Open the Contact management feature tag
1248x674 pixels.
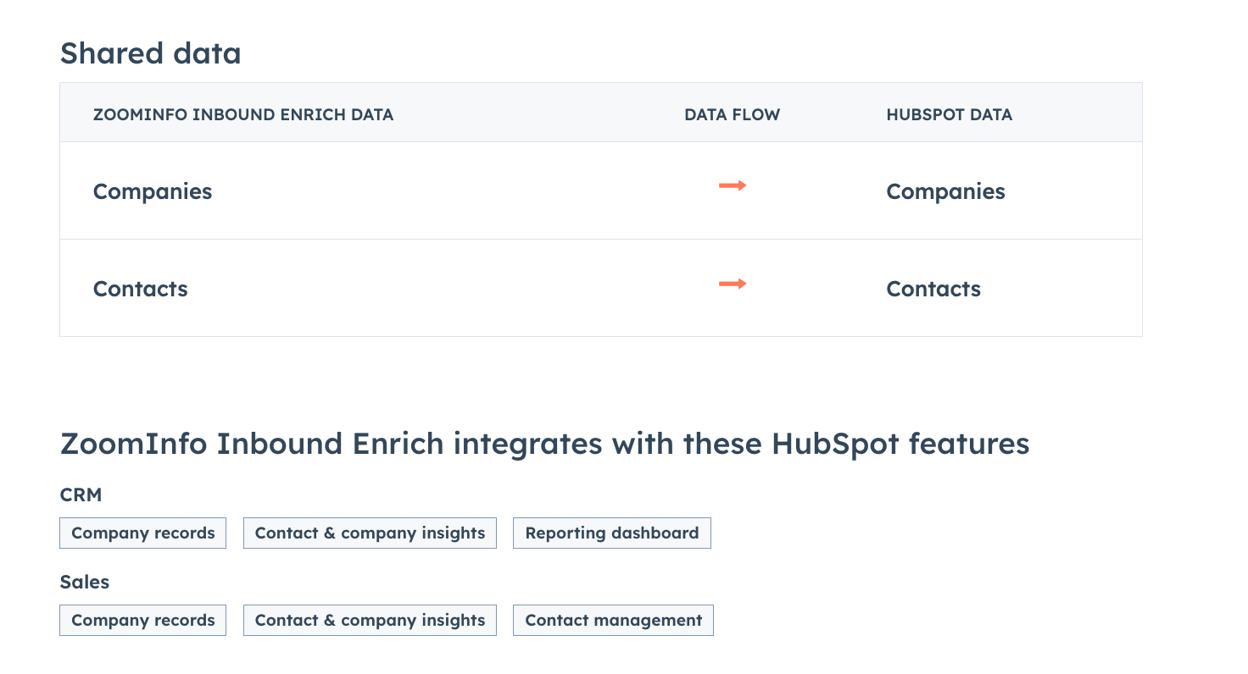click(612, 620)
